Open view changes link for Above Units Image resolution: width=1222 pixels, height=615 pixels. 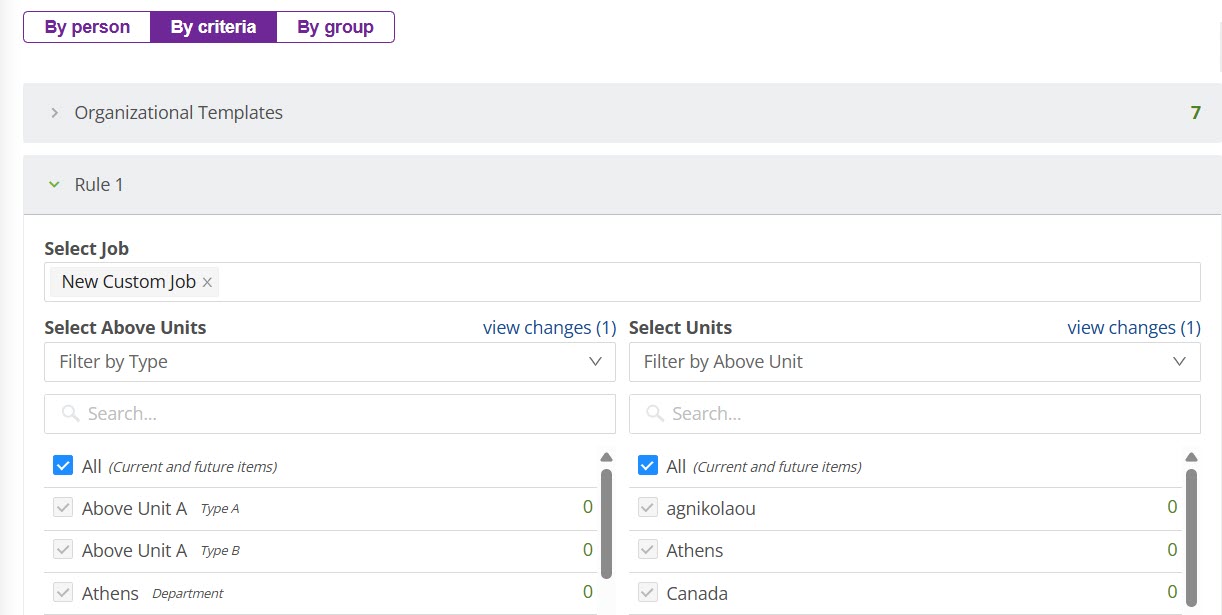click(x=549, y=328)
